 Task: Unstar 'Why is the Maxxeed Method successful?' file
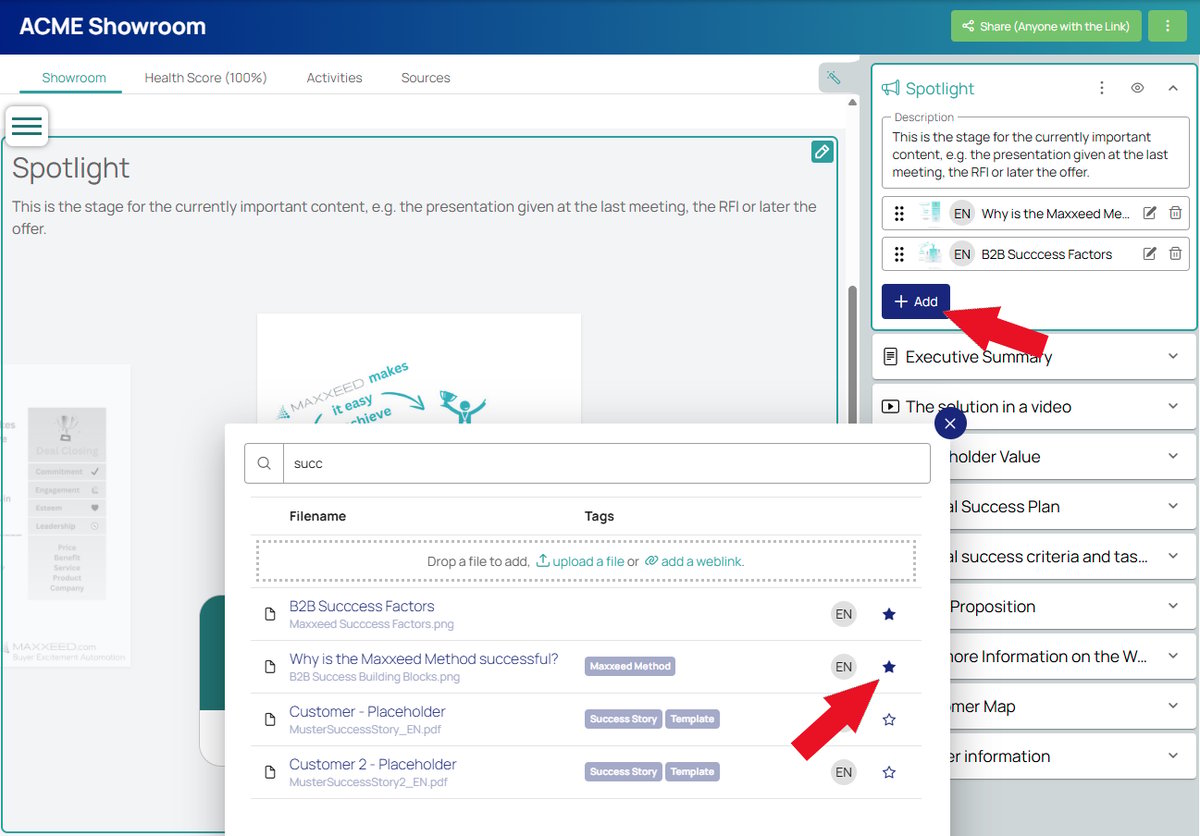[x=889, y=667]
